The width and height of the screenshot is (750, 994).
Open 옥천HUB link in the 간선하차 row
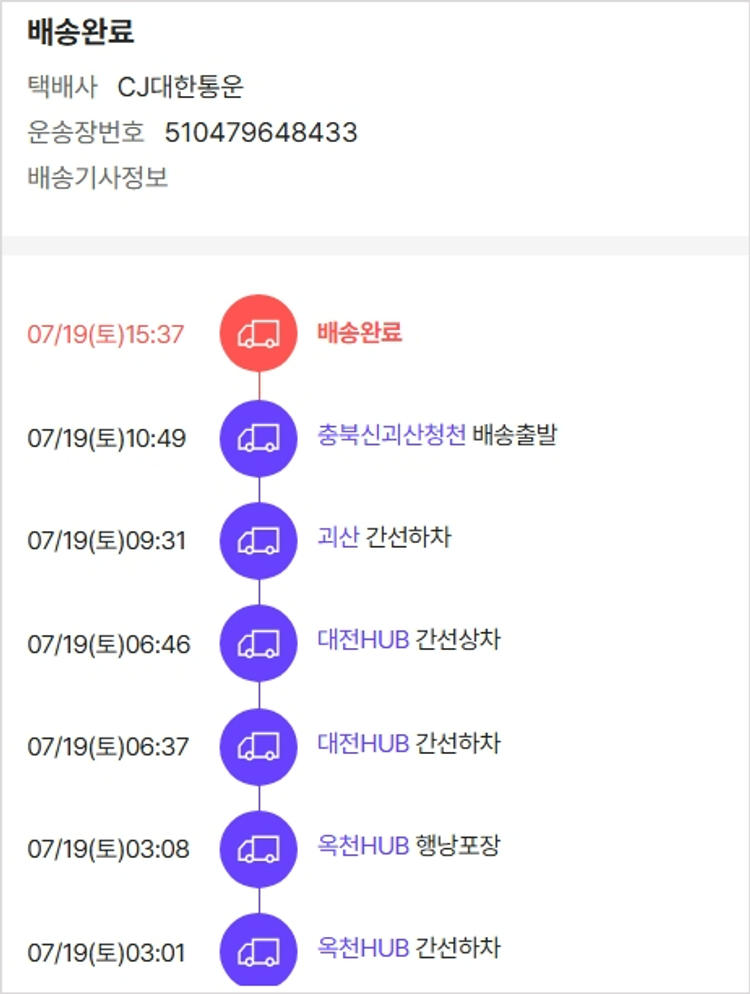click(x=363, y=947)
